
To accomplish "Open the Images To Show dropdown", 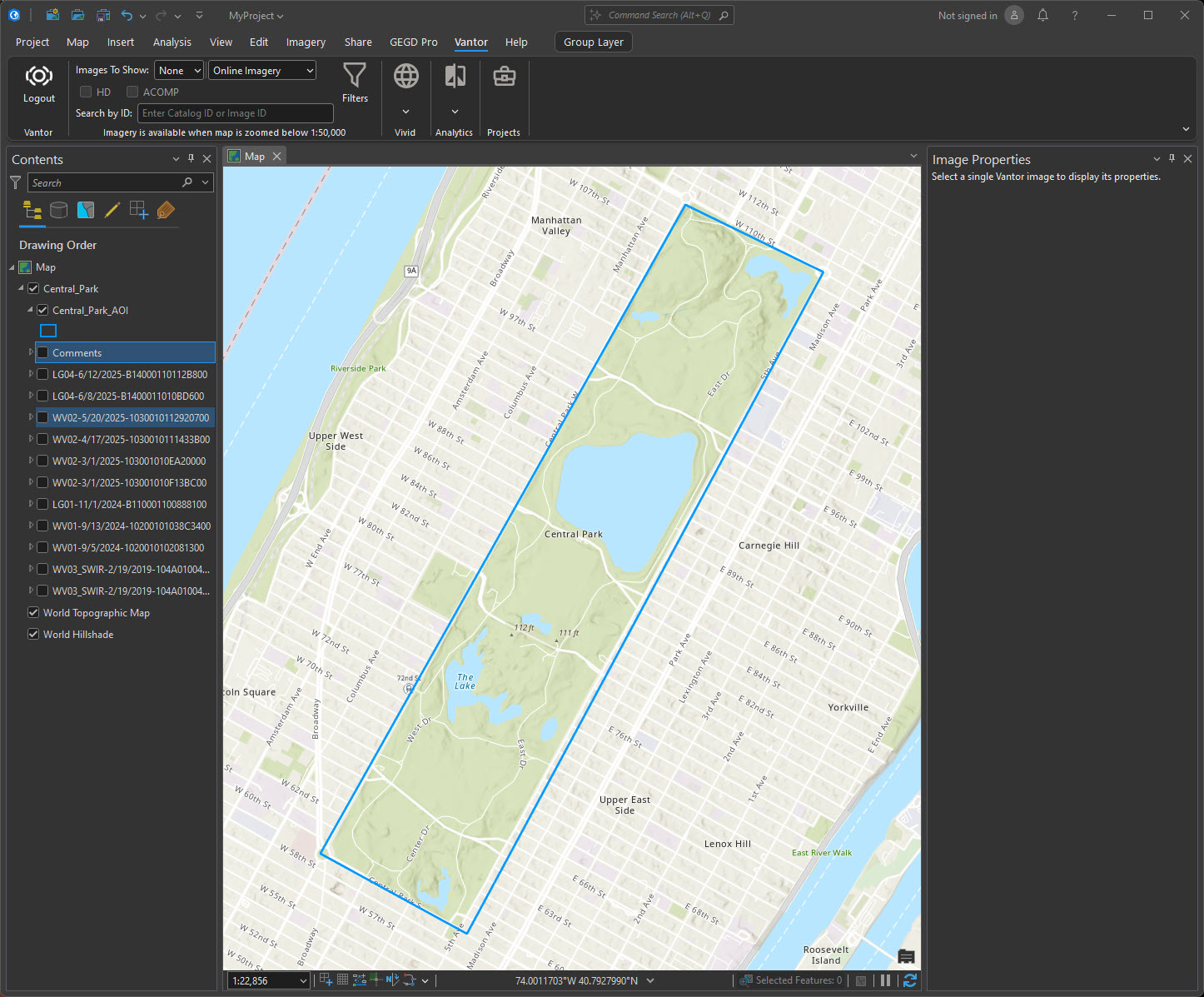I will tap(178, 71).
